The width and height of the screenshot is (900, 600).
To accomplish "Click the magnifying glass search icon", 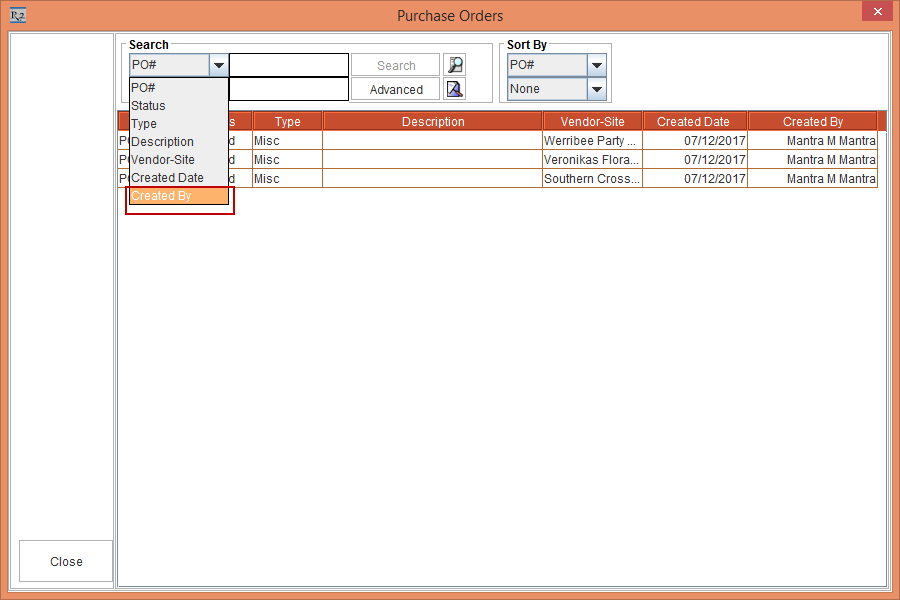I will 455,65.
